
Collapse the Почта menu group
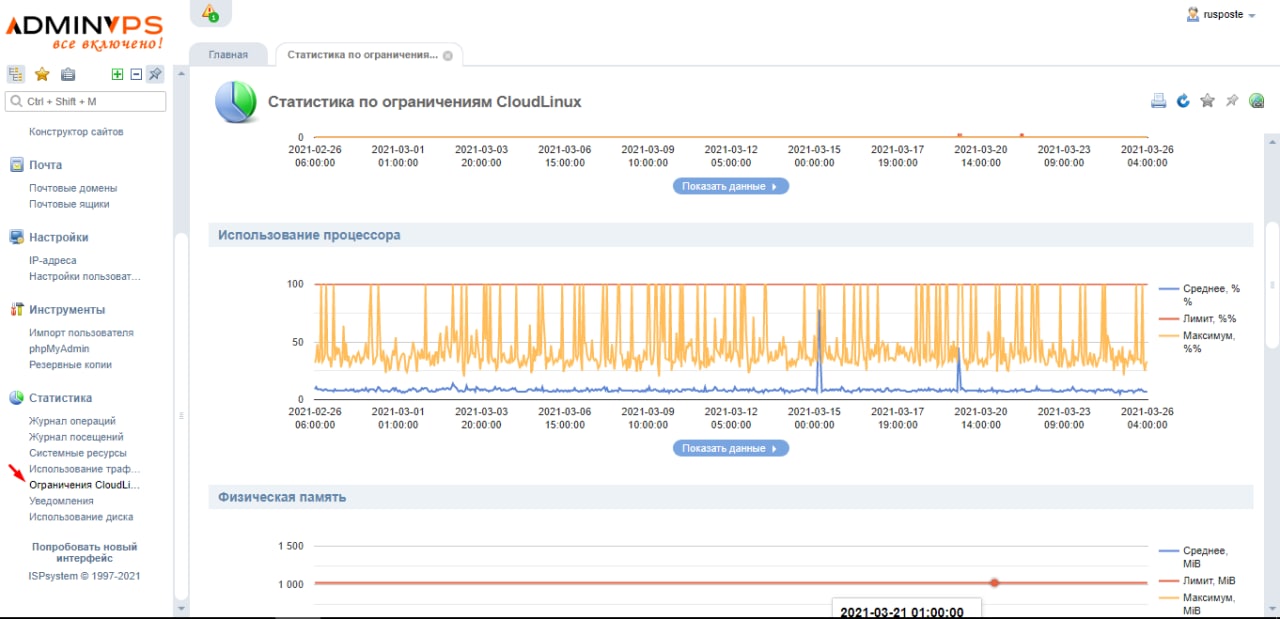(x=45, y=165)
